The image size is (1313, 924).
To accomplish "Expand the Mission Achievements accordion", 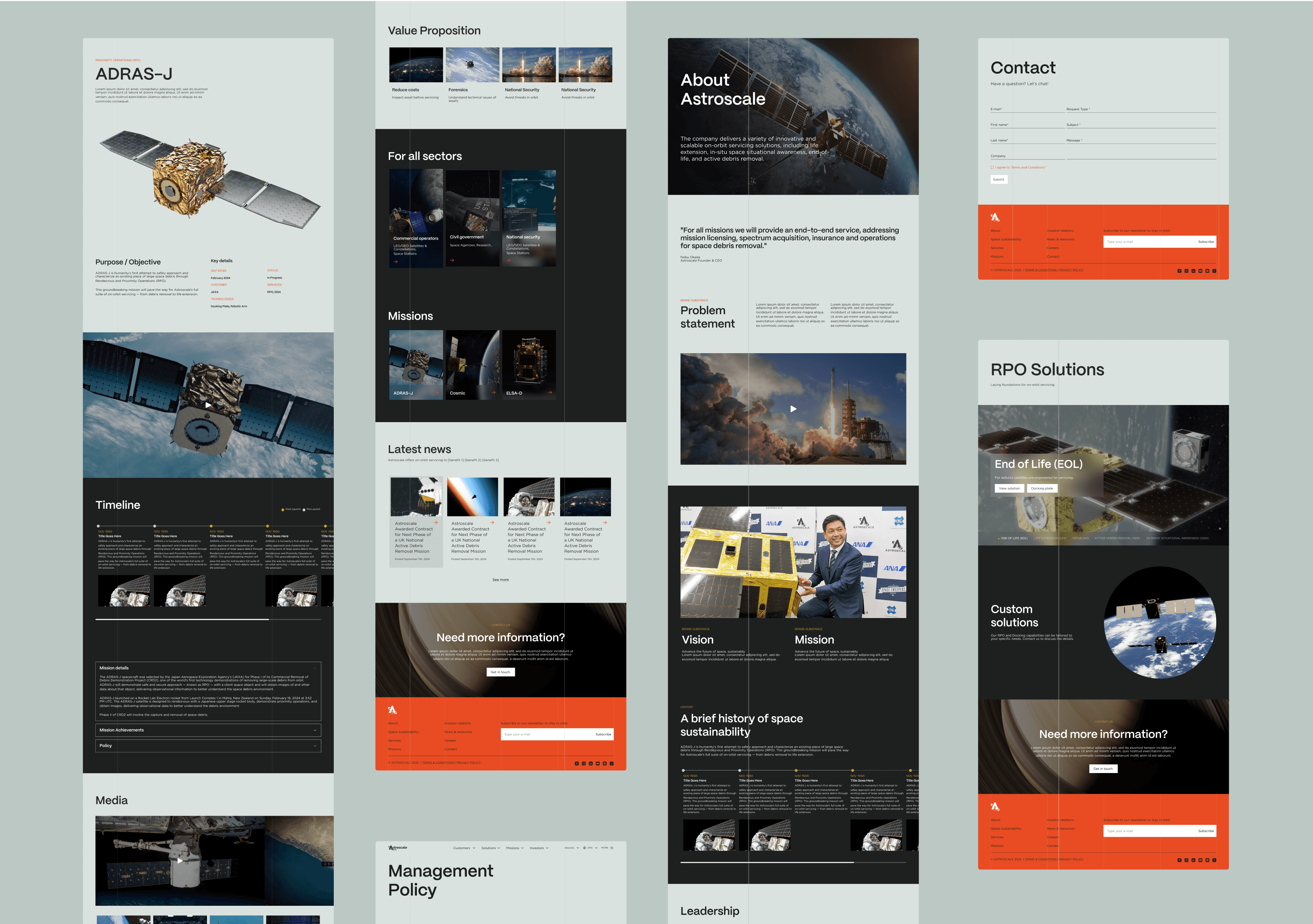I will (x=315, y=730).
